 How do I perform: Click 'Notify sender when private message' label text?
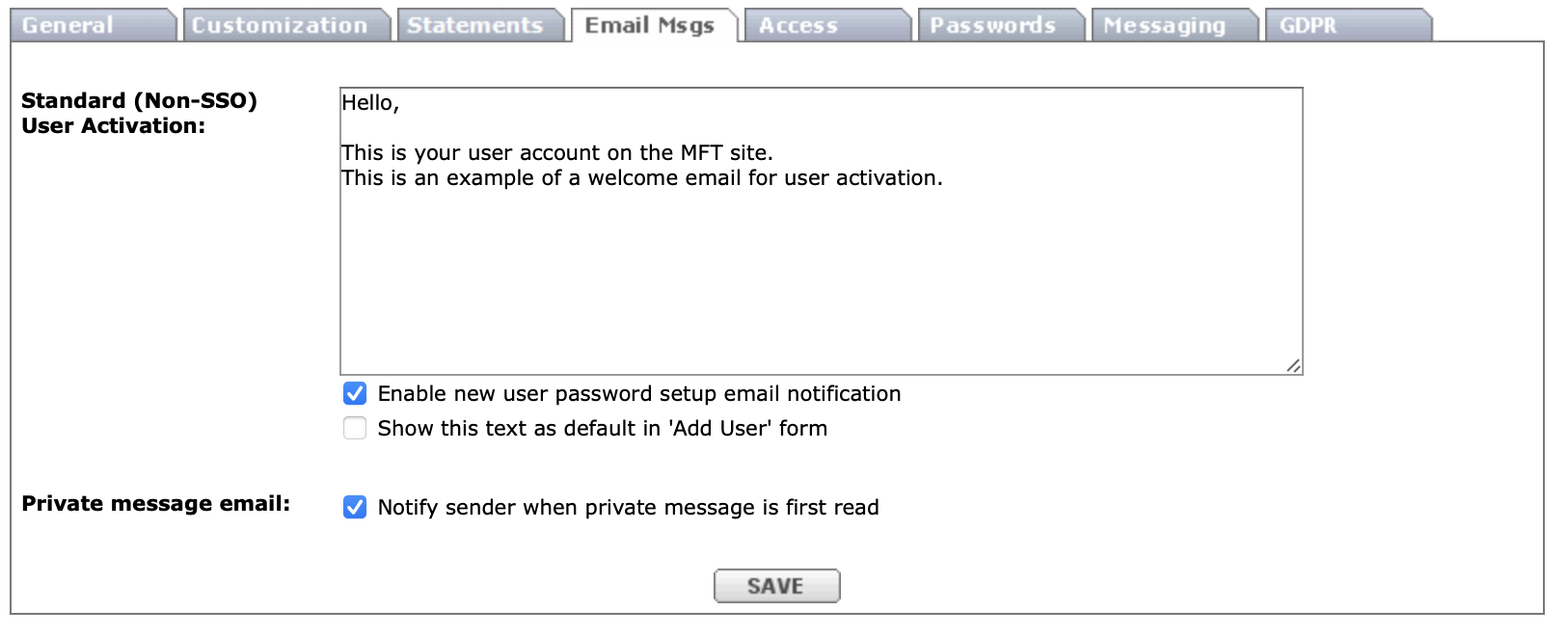(x=628, y=507)
